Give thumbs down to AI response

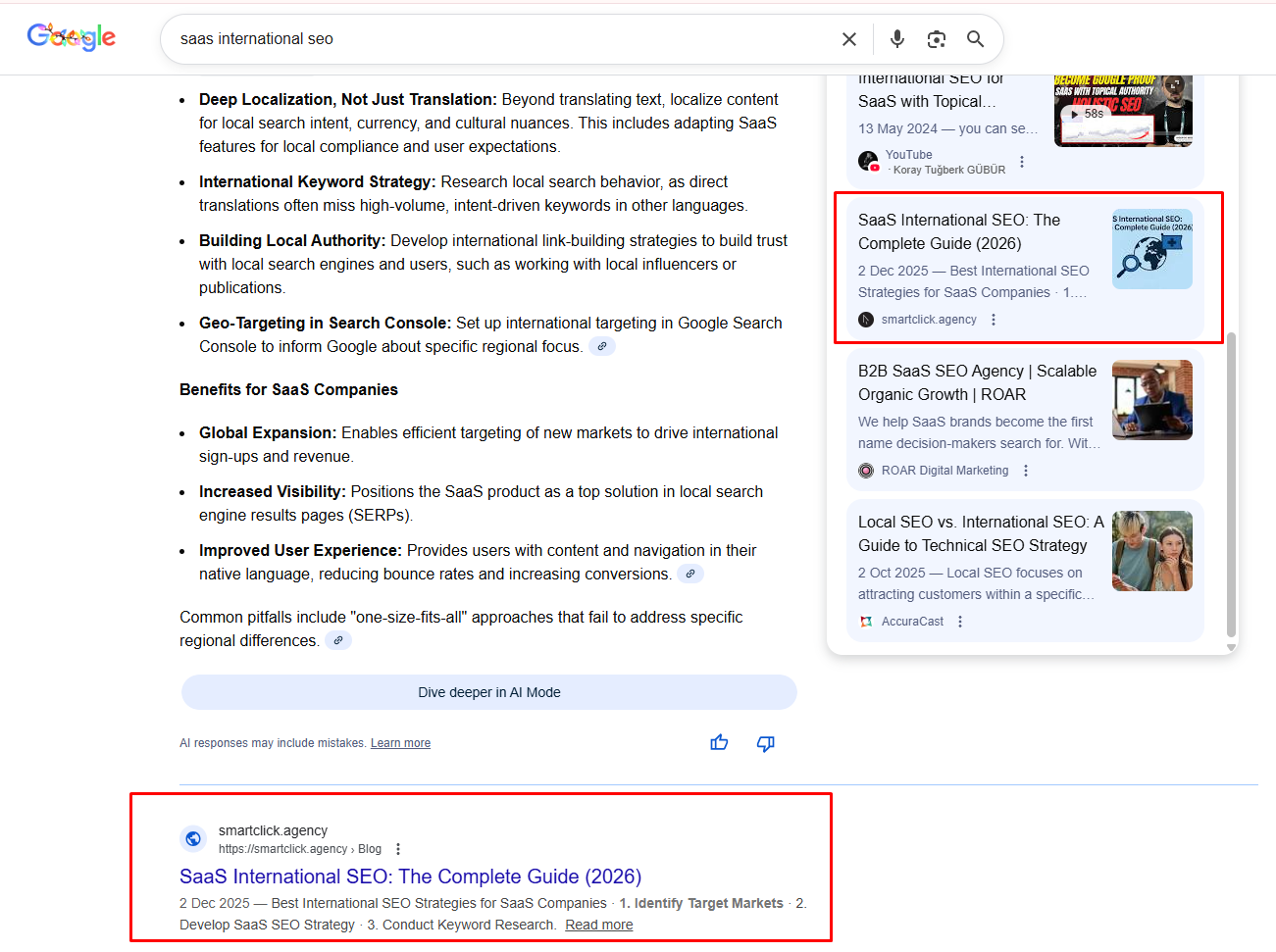click(x=766, y=743)
